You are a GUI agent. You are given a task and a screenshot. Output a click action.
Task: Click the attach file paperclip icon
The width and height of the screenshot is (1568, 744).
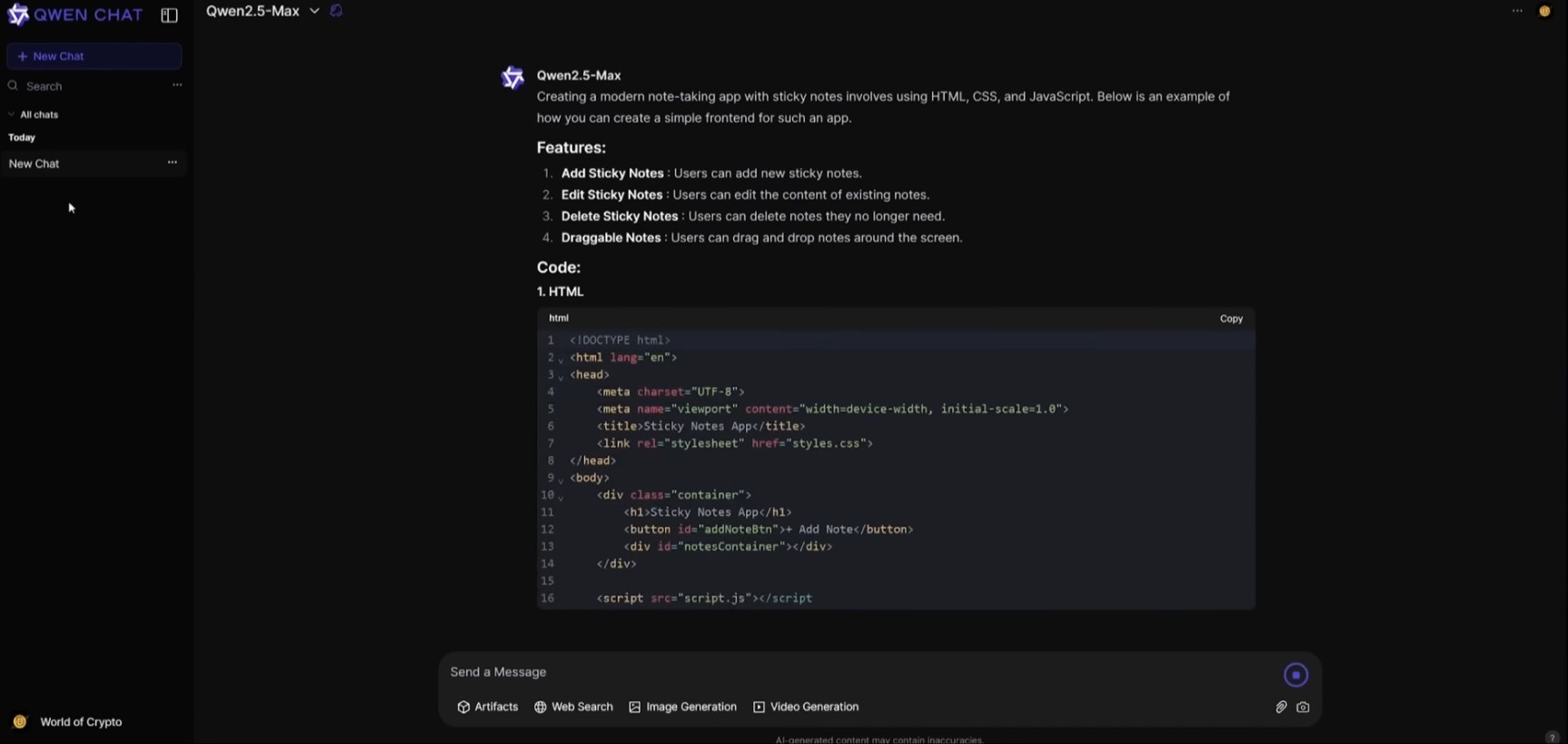[1281, 707]
